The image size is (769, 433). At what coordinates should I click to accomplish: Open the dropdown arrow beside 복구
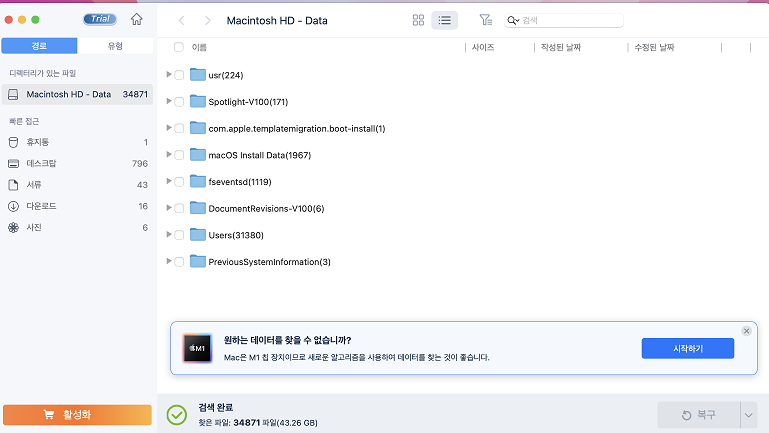pos(748,415)
